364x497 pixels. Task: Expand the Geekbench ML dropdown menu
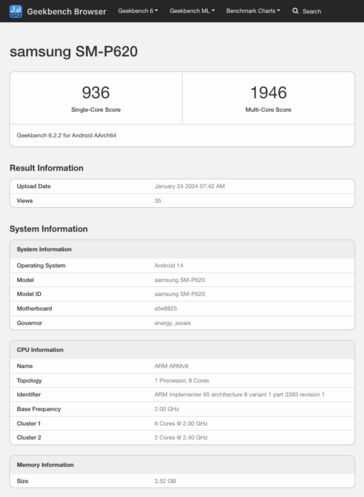click(x=192, y=11)
